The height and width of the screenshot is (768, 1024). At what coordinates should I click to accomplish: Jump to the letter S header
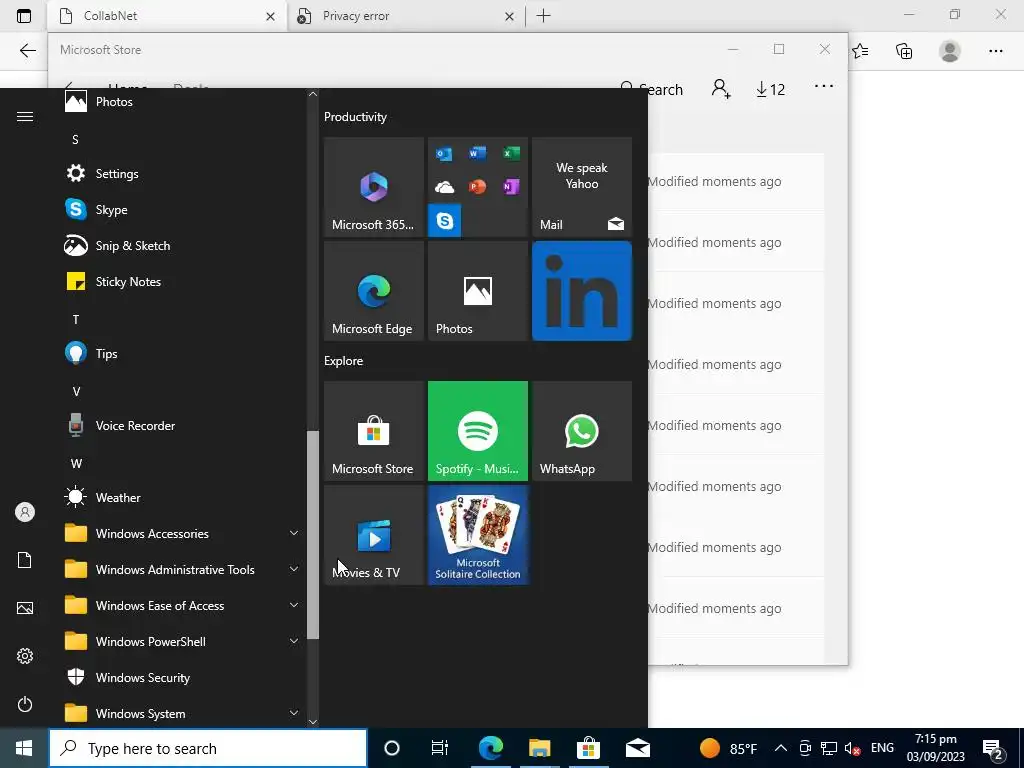click(x=75, y=140)
